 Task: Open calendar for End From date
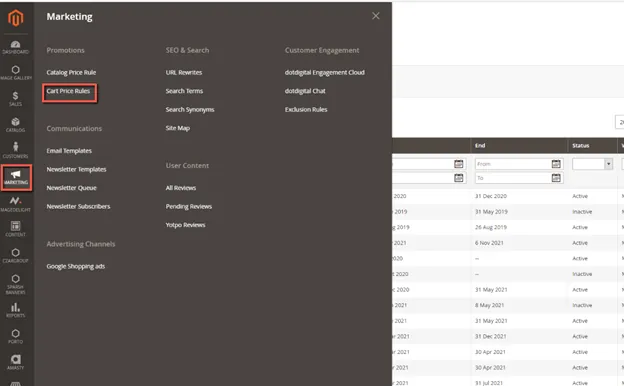(x=556, y=164)
